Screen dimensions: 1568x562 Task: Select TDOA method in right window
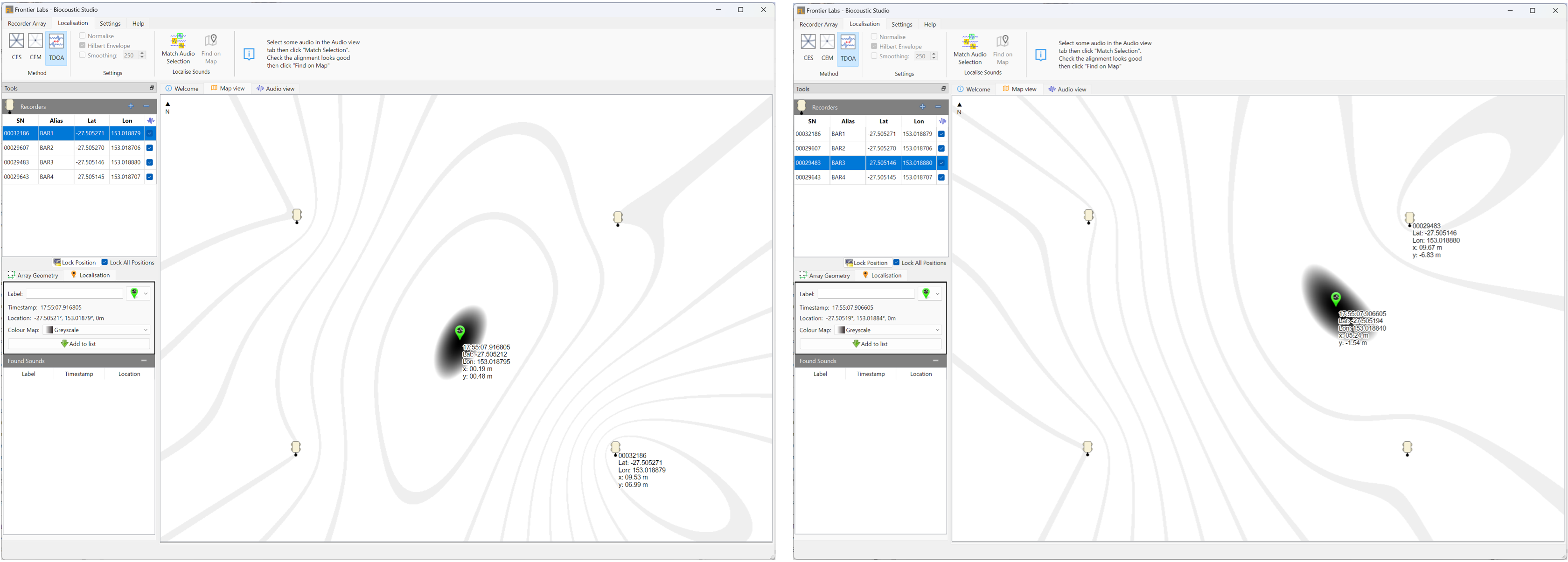tap(848, 48)
